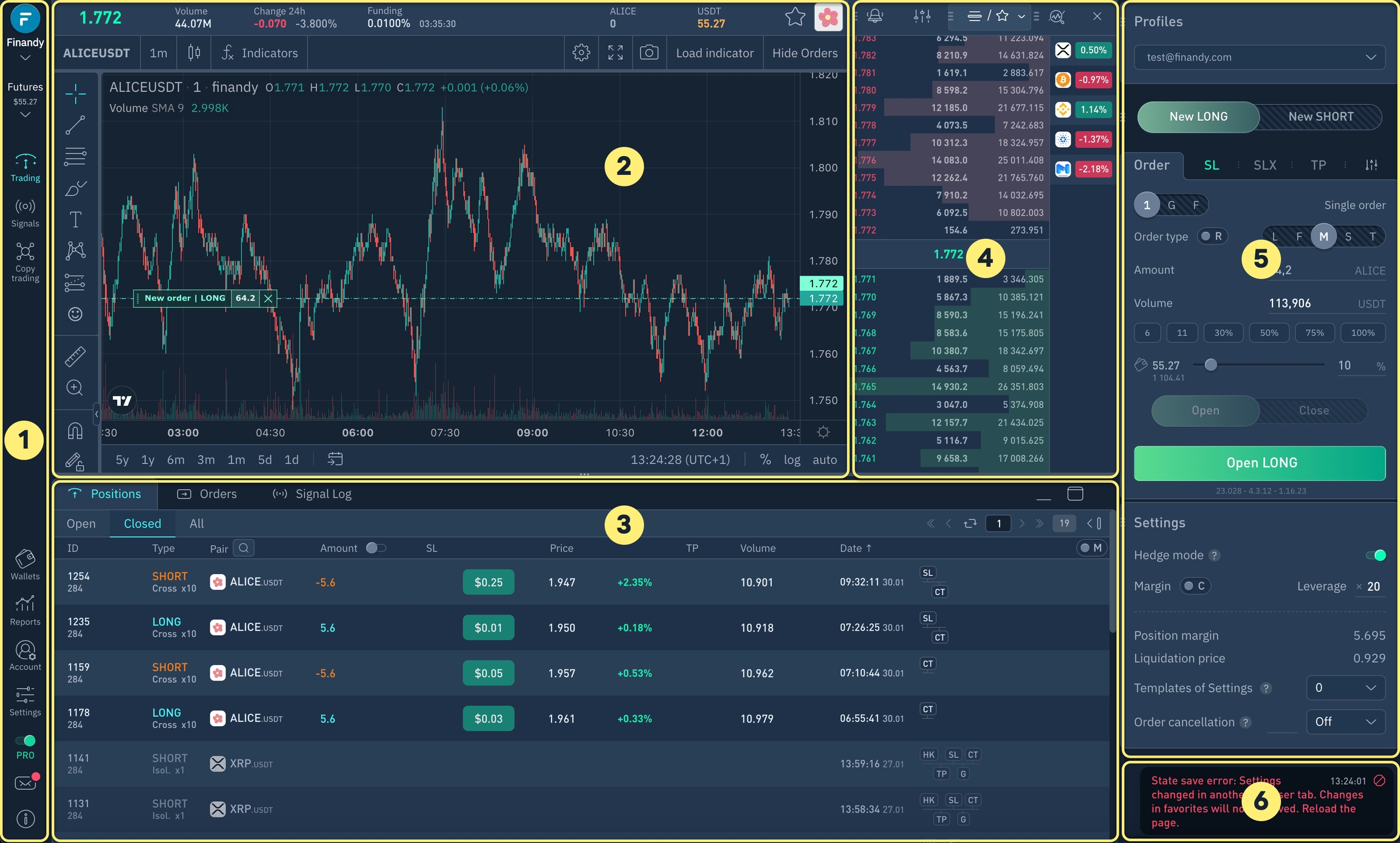1400x843 pixels.
Task: Select the G grid order mode
Action: coord(1172,205)
